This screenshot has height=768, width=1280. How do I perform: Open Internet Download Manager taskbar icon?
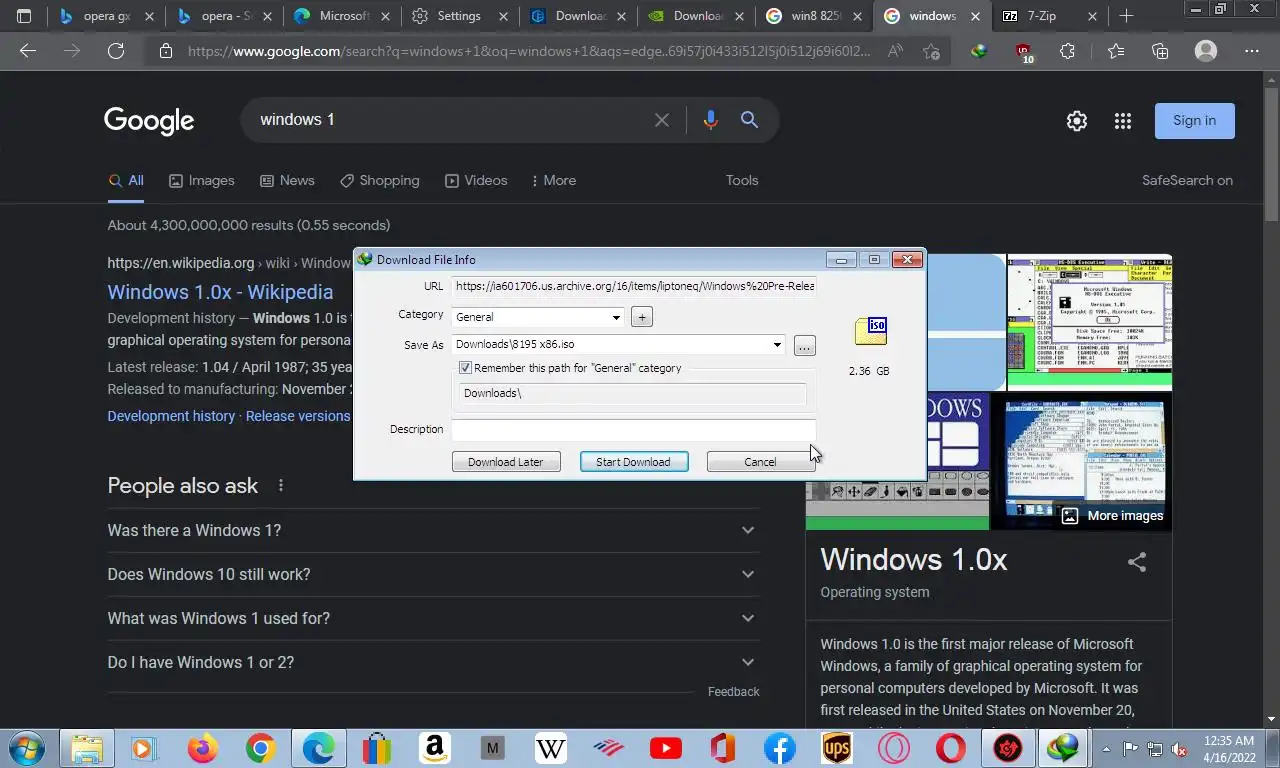(1063, 748)
